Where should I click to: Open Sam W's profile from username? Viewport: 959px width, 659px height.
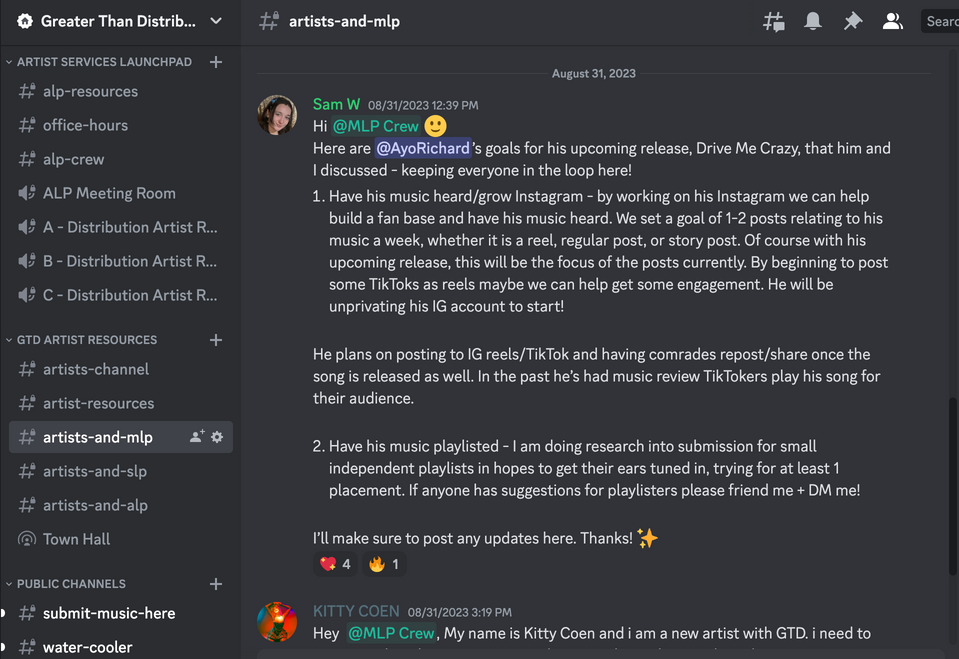(336, 104)
